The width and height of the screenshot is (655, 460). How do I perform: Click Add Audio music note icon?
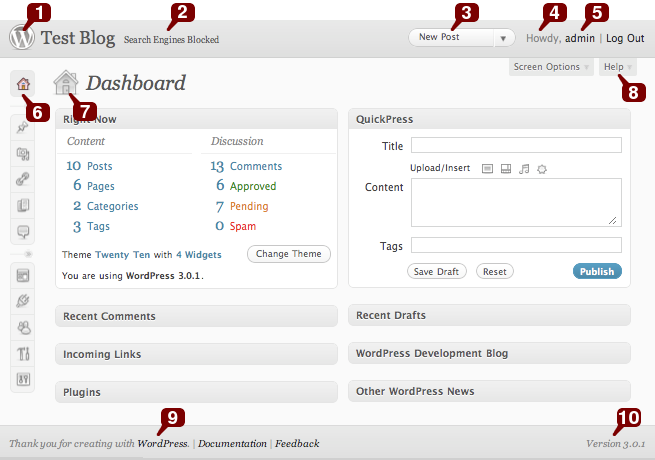point(524,169)
